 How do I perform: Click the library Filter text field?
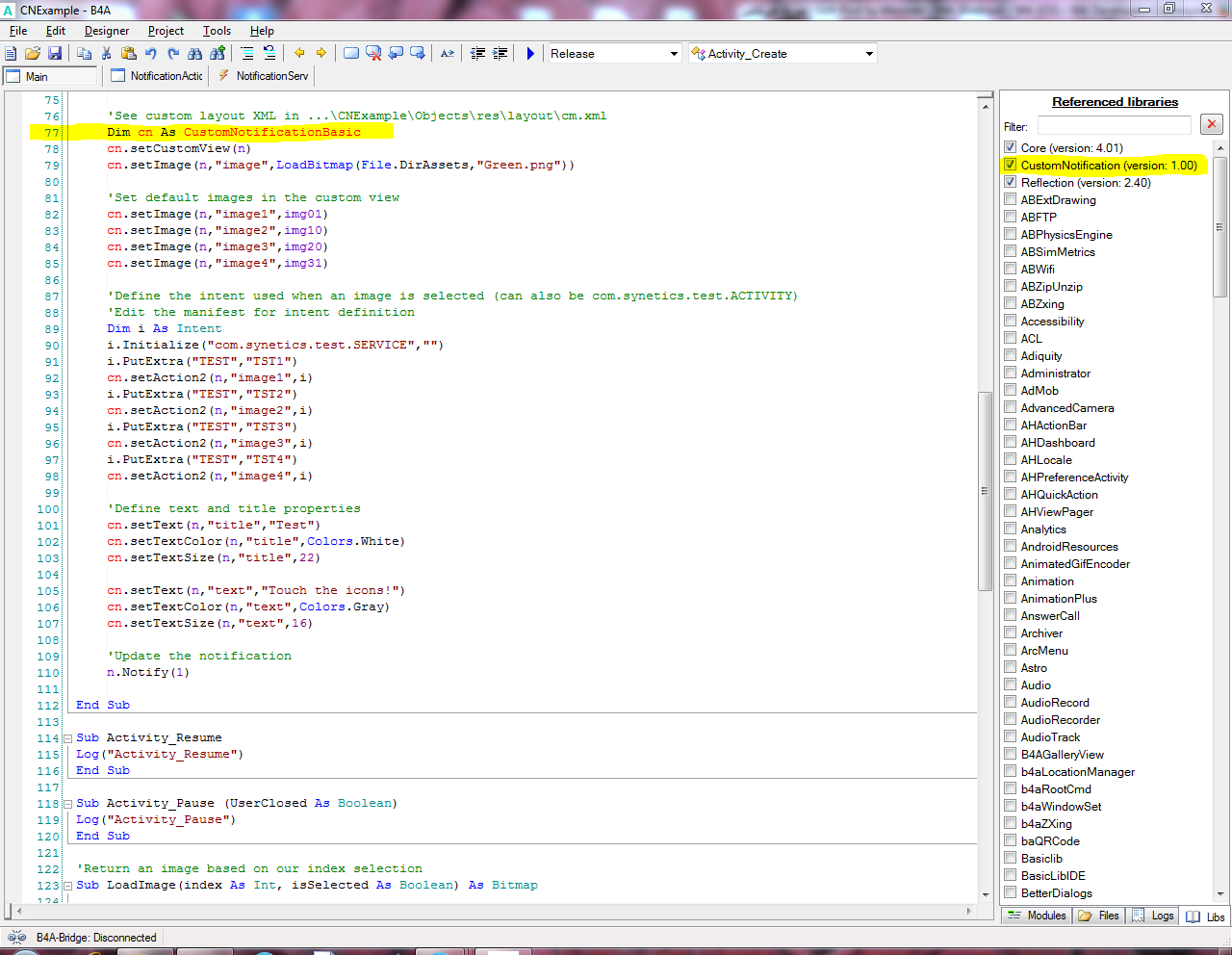[1114, 126]
